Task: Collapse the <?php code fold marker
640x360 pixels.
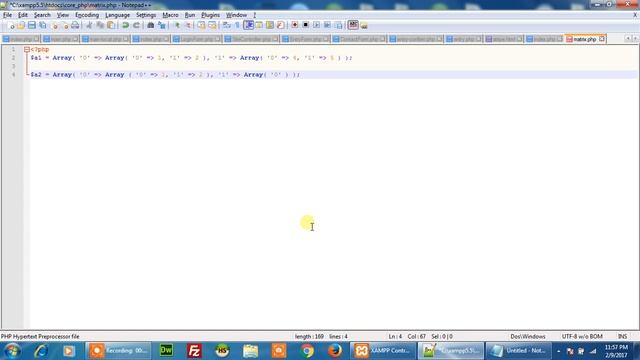Action: tap(27, 49)
